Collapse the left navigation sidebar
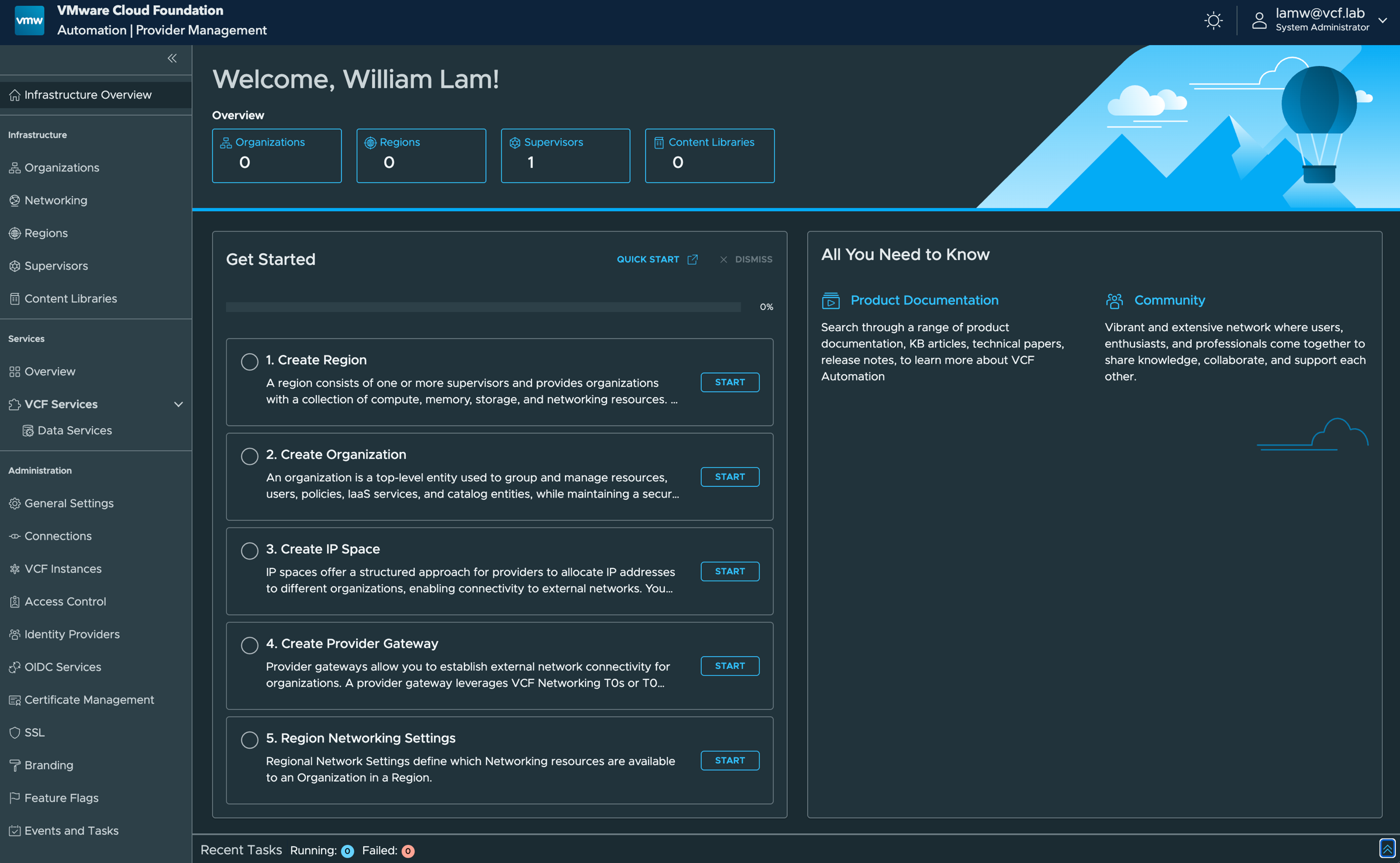Image resolution: width=1400 pixels, height=863 pixels. 172,58
